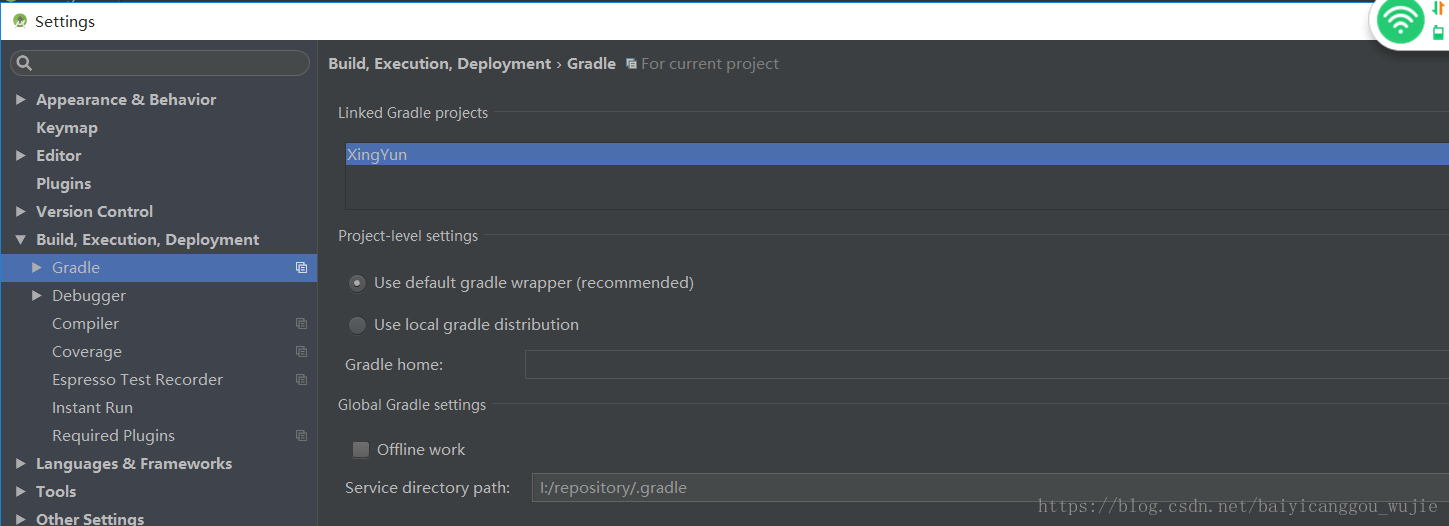Collapse Build, Execution, Deployment section
This screenshot has width=1449, height=526.
click(21, 240)
